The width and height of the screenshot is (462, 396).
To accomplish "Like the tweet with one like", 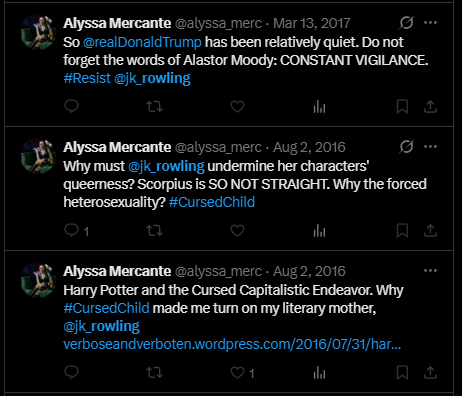I will 237,372.
